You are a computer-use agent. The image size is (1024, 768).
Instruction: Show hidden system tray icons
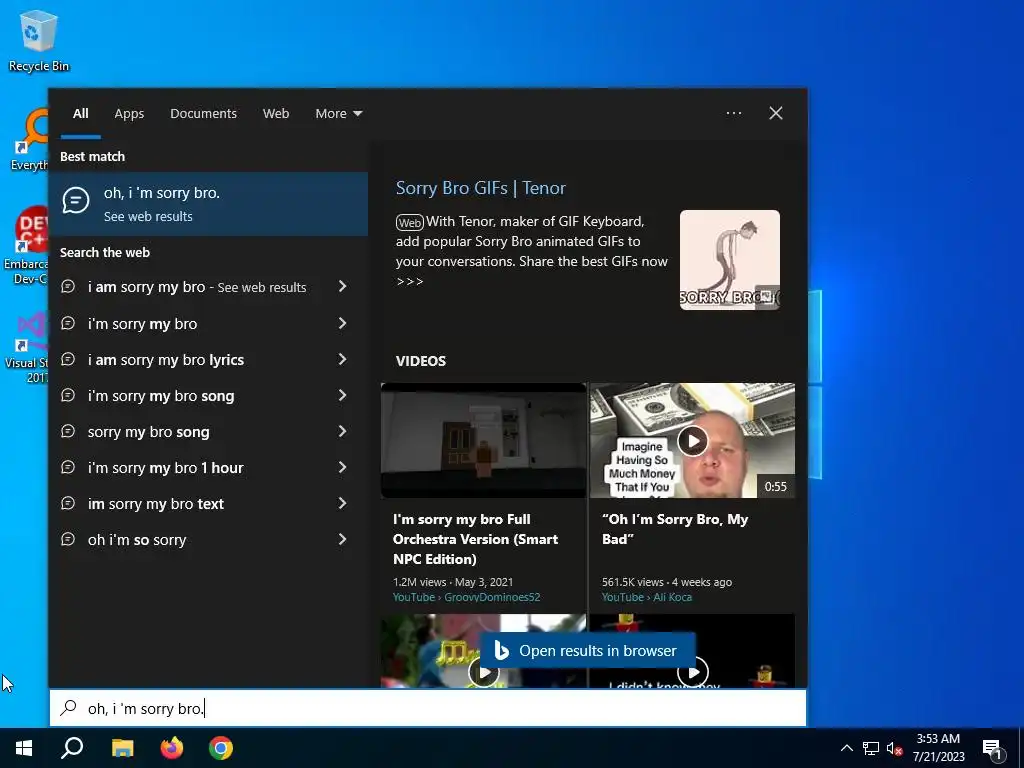click(846, 748)
